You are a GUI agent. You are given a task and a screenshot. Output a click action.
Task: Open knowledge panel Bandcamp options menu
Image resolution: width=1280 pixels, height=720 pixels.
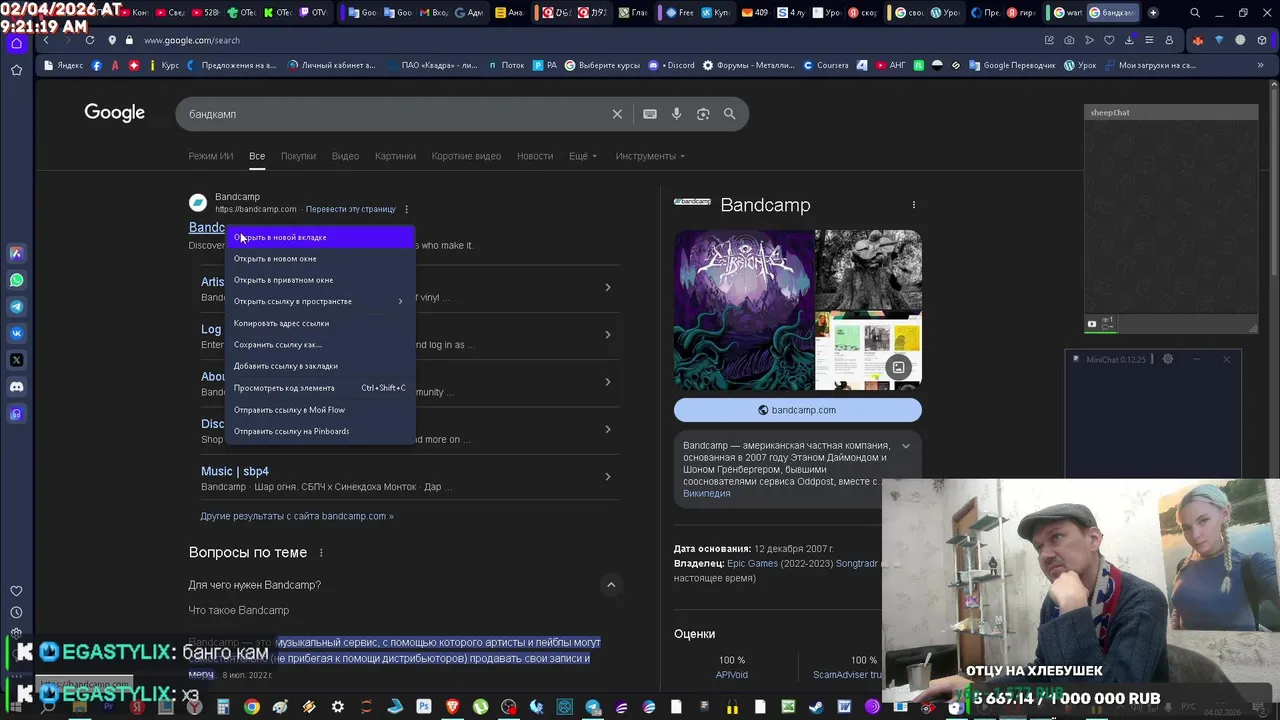pos(913,205)
